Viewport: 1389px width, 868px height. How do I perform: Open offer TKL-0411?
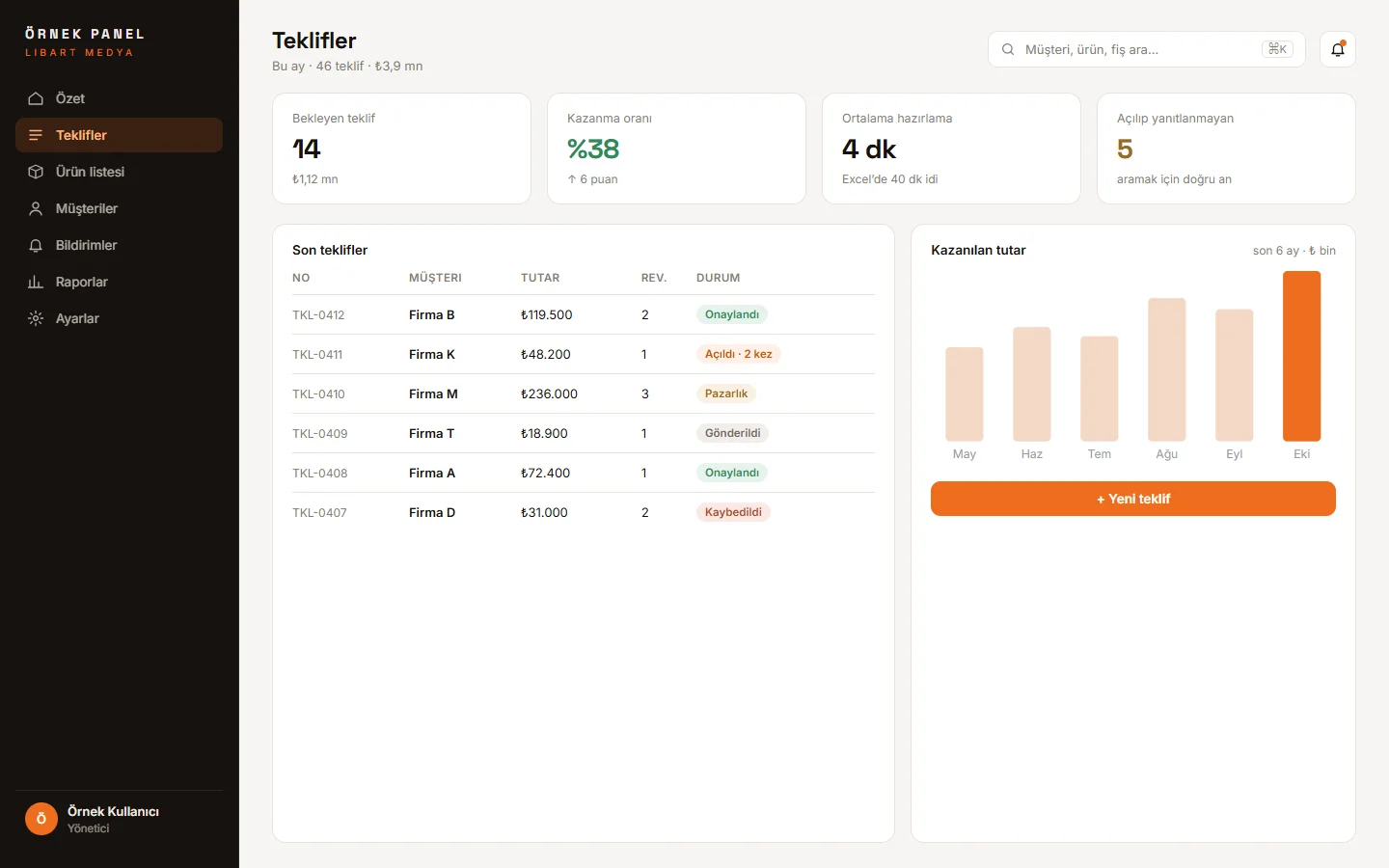click(x=317, y=355)
